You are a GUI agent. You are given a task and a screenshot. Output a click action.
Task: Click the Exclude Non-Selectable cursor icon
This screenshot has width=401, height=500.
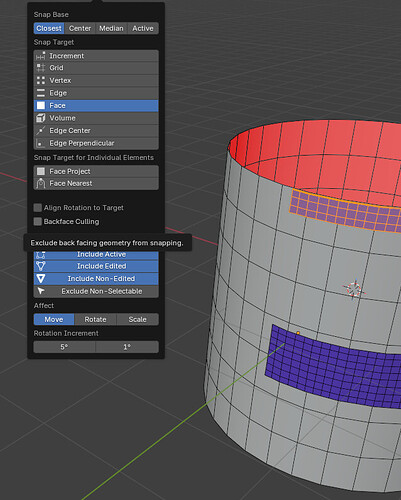pos(41,291)
